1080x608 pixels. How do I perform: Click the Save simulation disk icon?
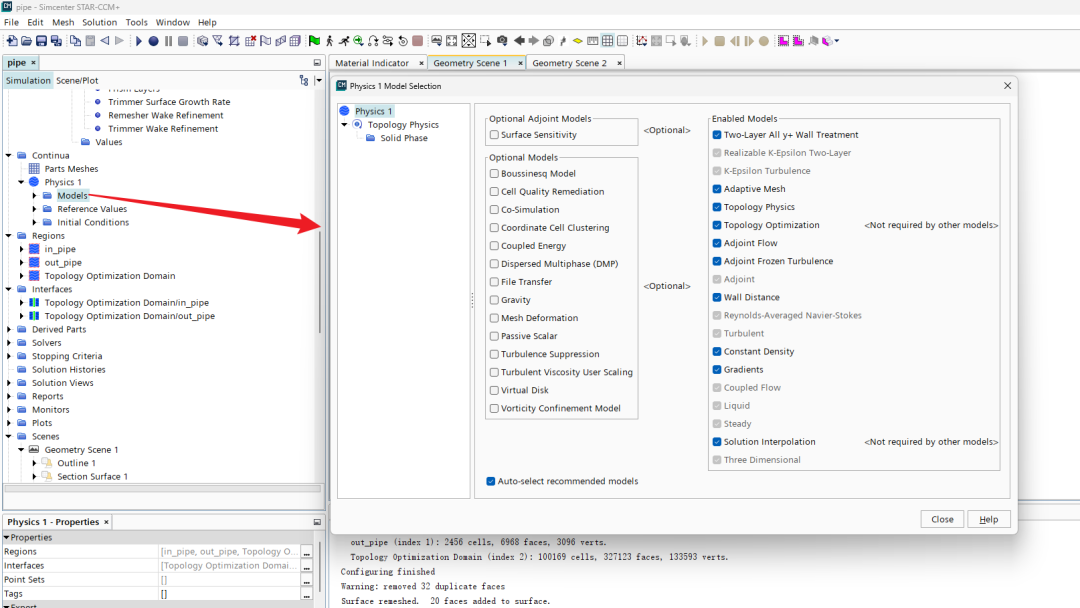[x=41, y=41]
